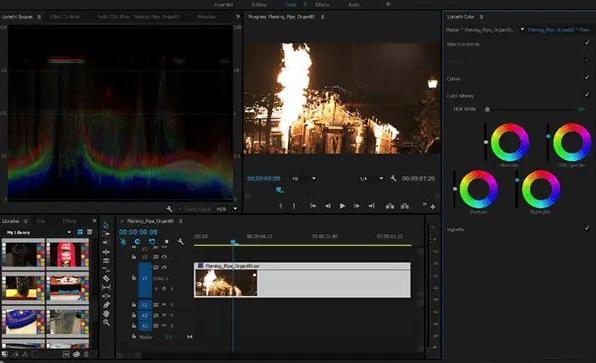
Task: Play the Program Monitor preview
Action: (x=342, y=206)
